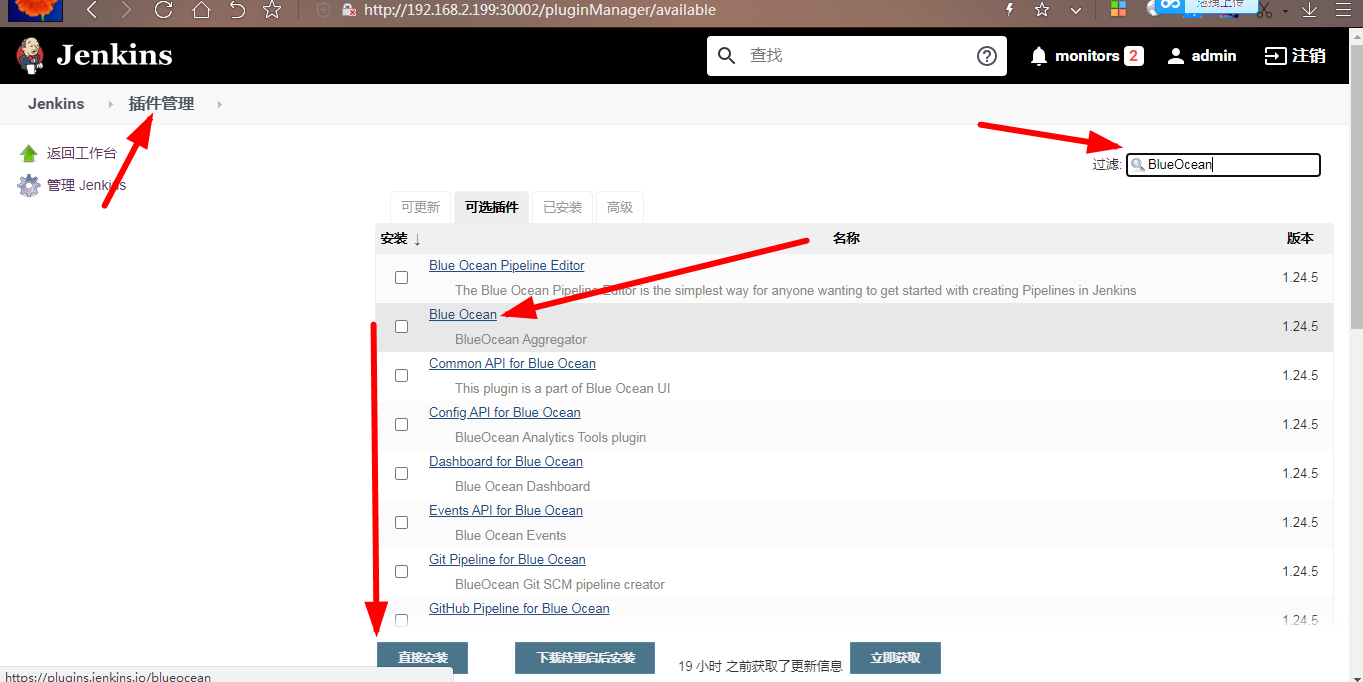The image size is (1363, 682).
Task: Click the search magnifier icon in header
Action: (x=727, y=55)
